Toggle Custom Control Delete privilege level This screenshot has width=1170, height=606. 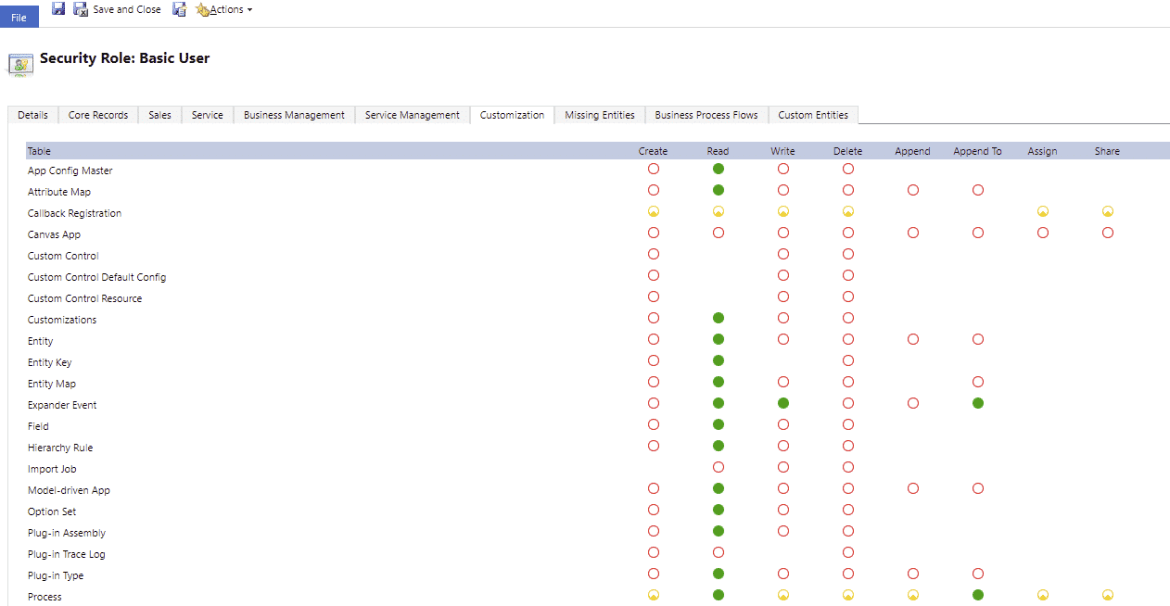coord(848,254)
